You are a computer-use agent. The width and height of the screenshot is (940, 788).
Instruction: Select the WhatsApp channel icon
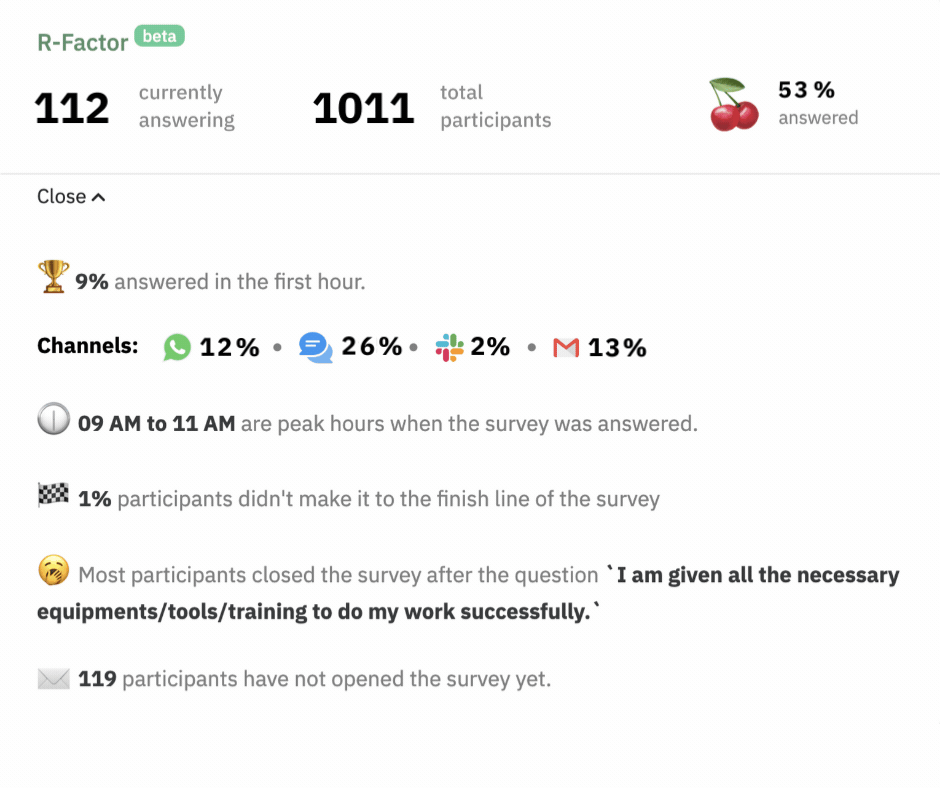click(x=176, y=347)
